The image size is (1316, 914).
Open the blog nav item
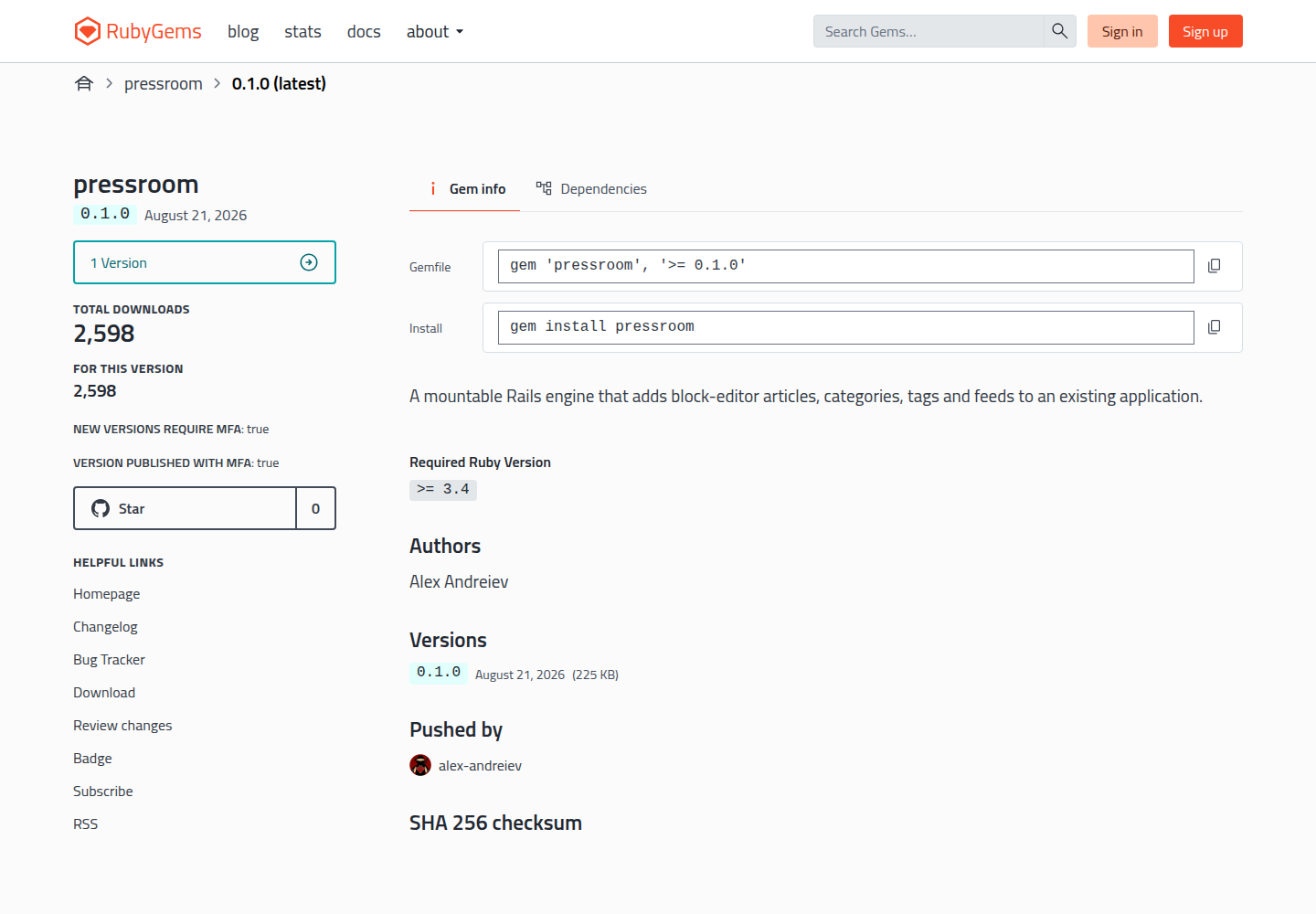243,32
